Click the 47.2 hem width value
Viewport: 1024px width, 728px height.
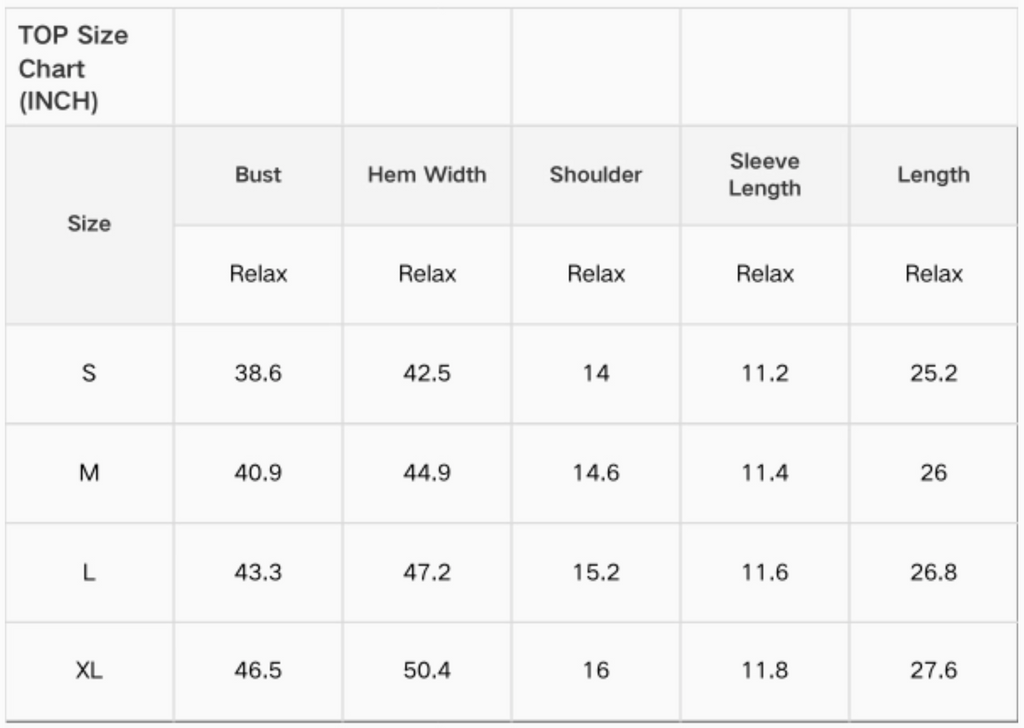pos(427,572)
